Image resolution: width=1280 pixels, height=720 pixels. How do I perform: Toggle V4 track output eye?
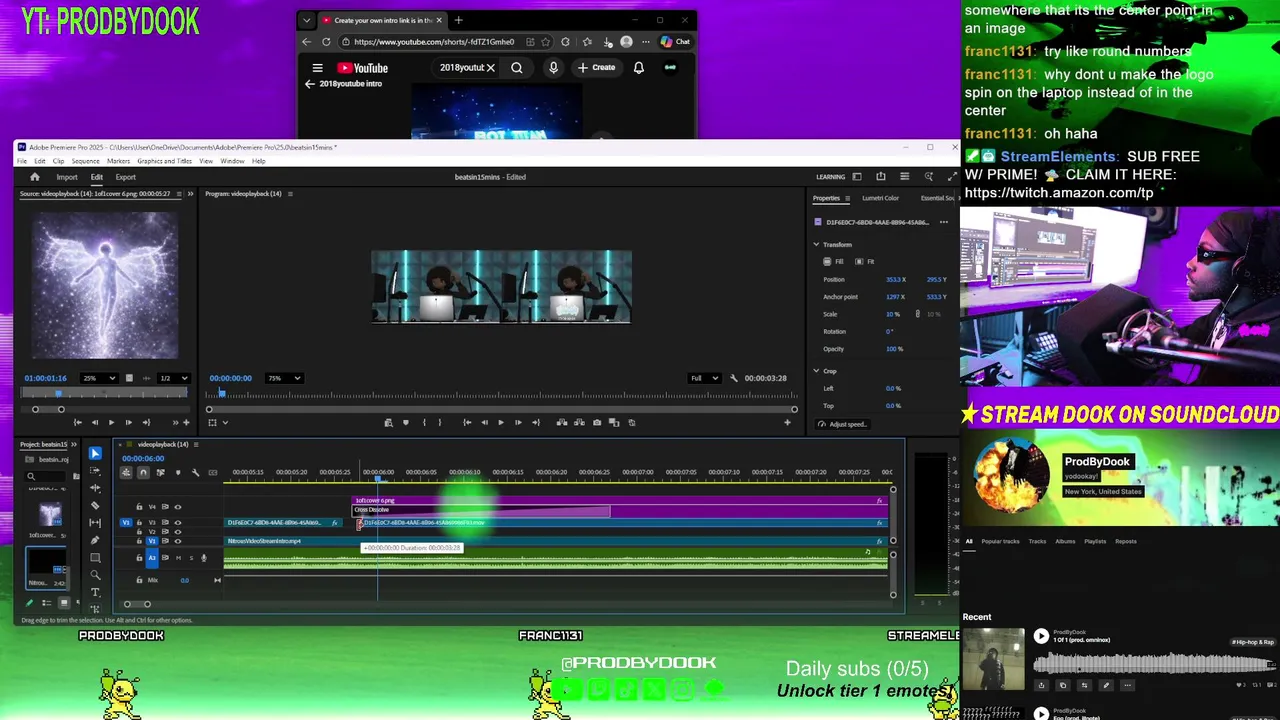[178, 506]
